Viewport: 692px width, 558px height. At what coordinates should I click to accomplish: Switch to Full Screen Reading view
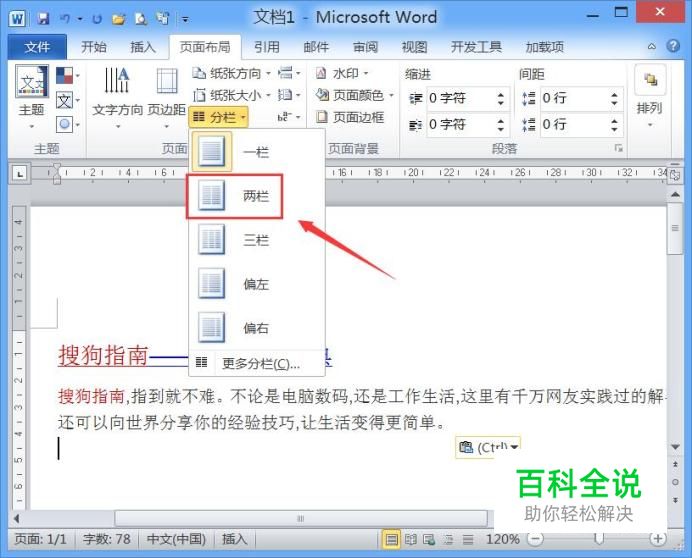(x=411, y=539)
